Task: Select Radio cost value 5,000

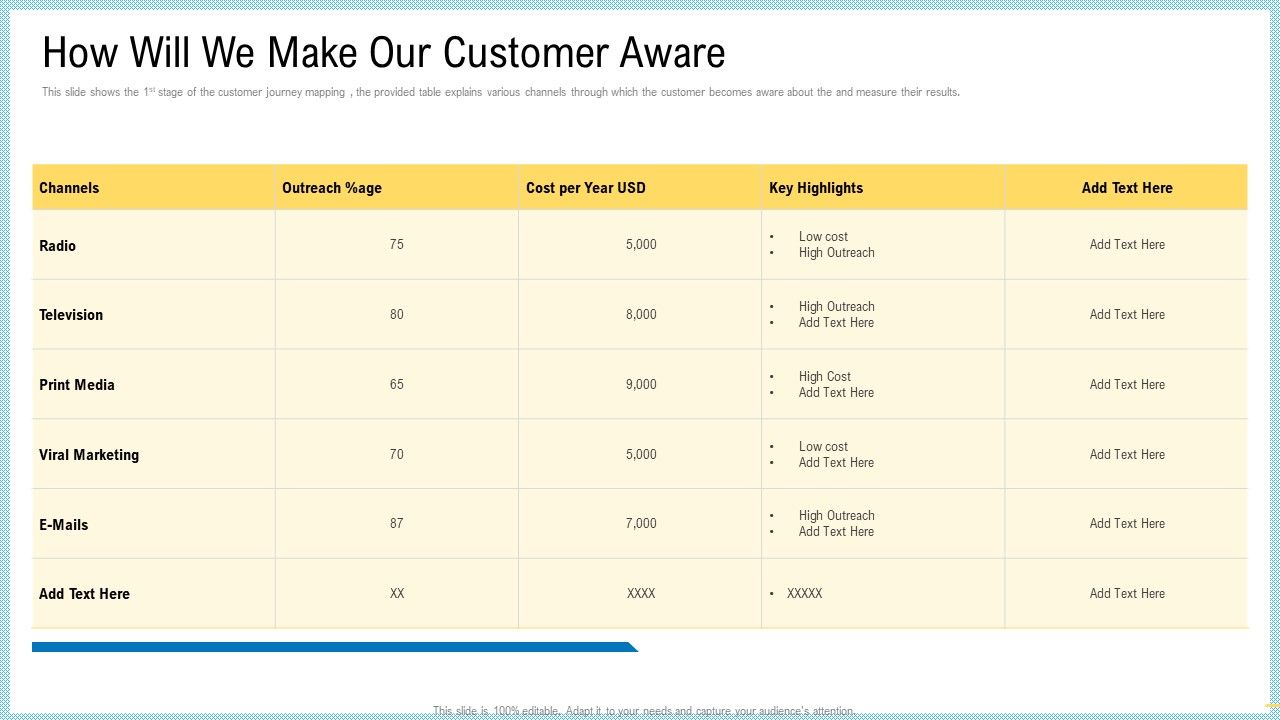Action: click(x=641, y=245)
